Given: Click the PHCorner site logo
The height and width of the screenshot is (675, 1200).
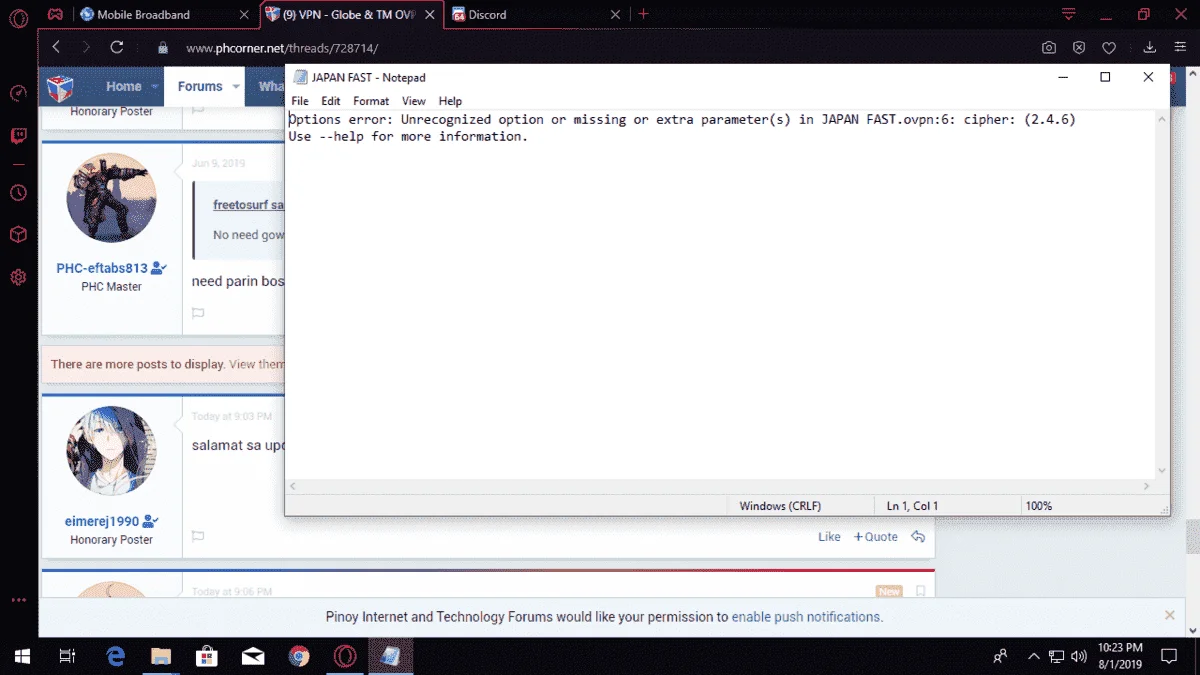Looking at the screenshot, I should (60, 88).
